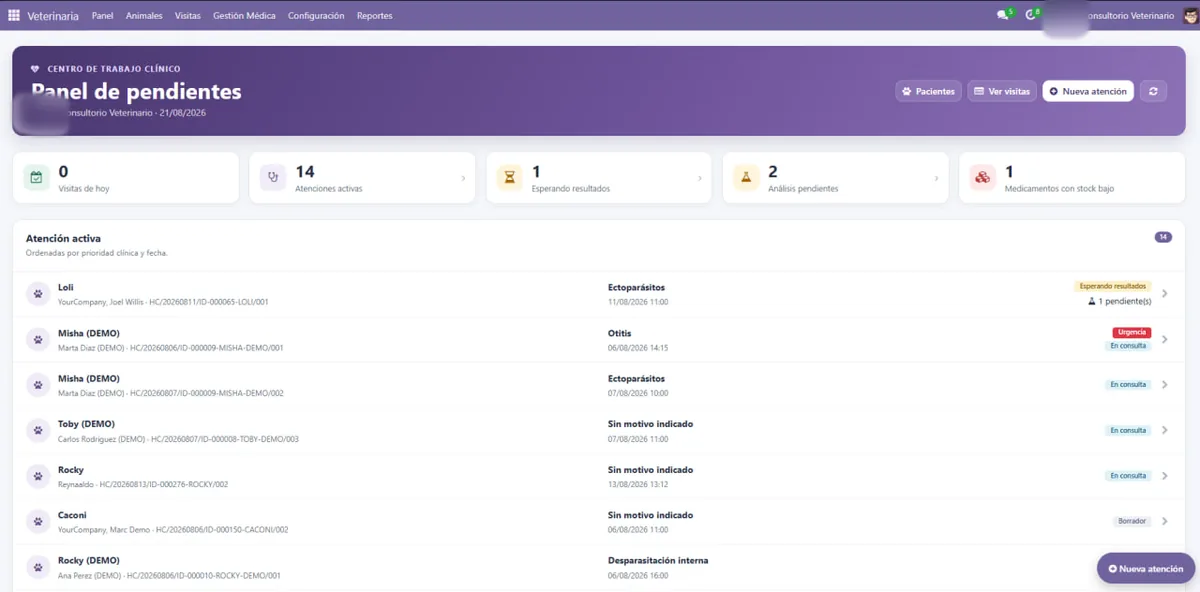
Task: Click the paw icon beside Loli
Action: (x=38, y=294)
